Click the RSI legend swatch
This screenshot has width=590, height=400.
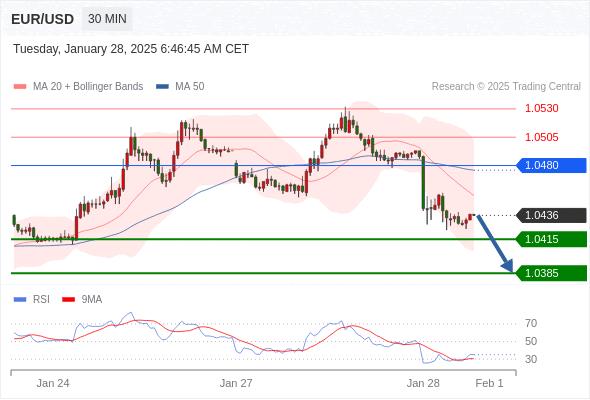click(x=20, y=300)
